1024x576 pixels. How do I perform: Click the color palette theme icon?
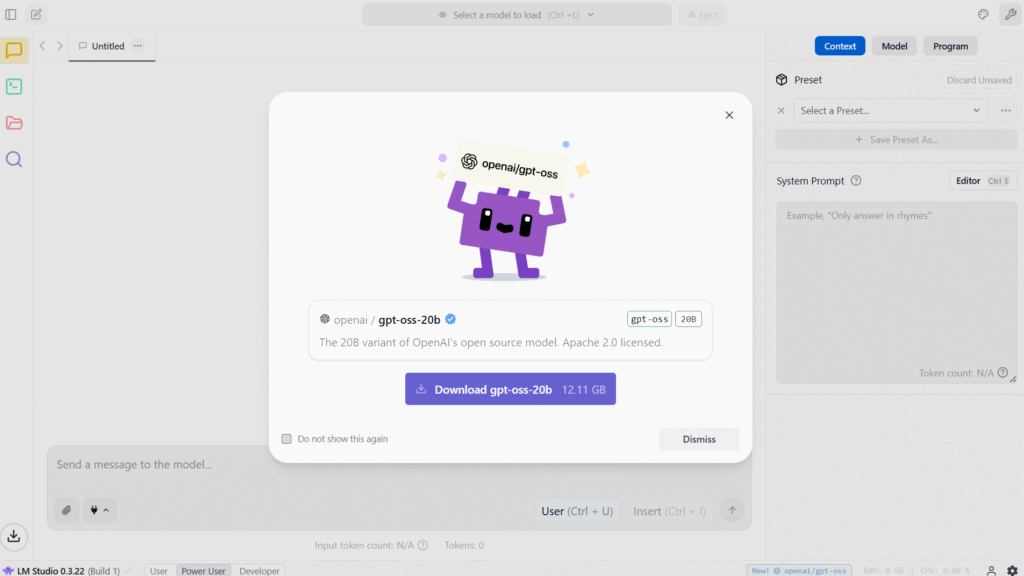982,15
